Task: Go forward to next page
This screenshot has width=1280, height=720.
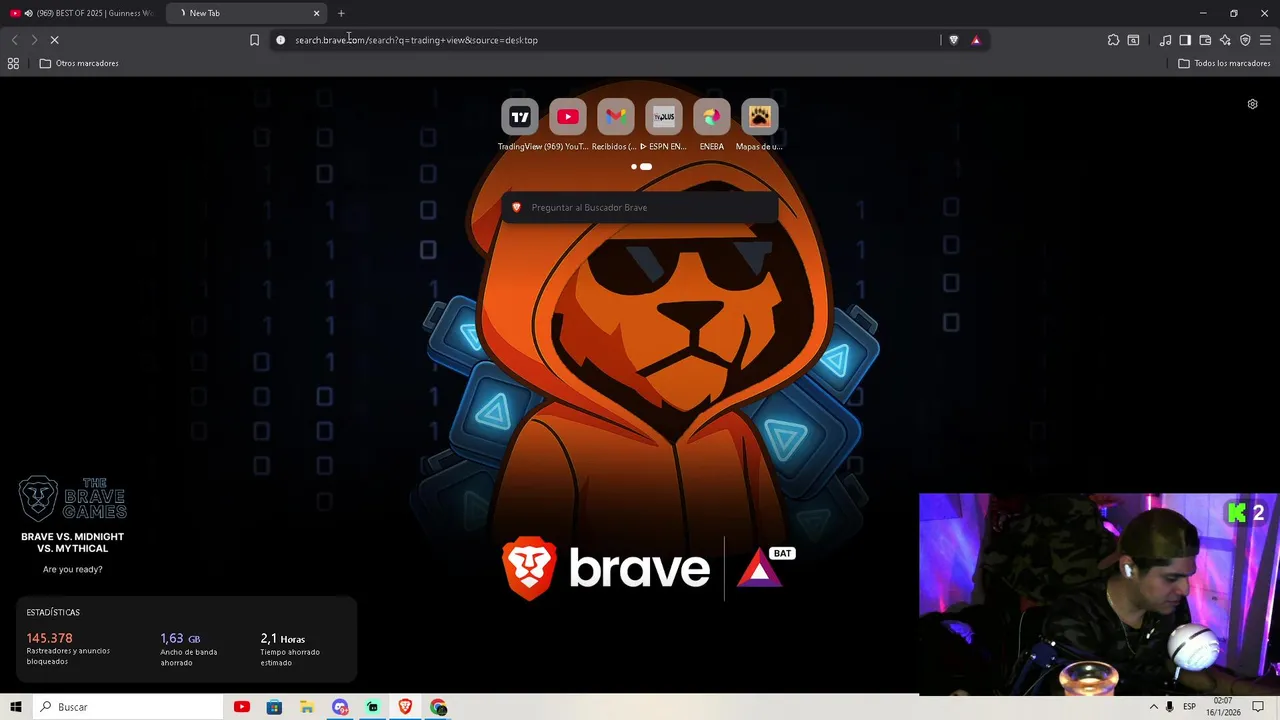Action: (34, 40)
